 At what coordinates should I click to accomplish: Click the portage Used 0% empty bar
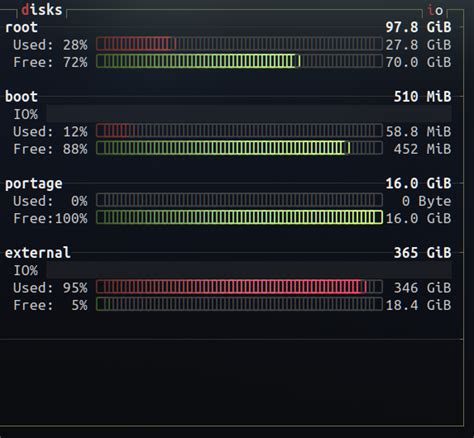tap(239, 200)
